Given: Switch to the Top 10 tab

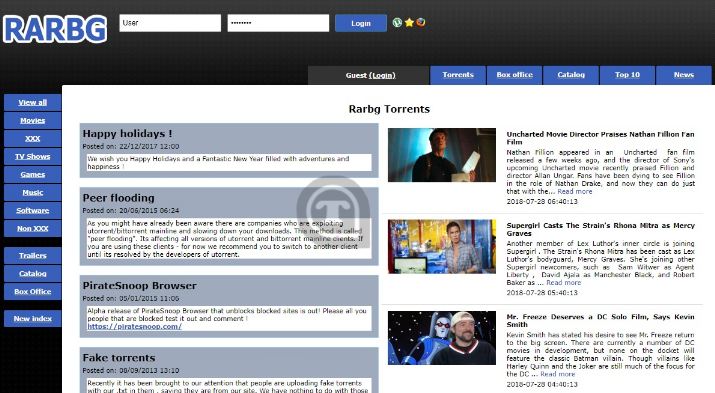Looking at the screenshot, I should coord(627,75).
